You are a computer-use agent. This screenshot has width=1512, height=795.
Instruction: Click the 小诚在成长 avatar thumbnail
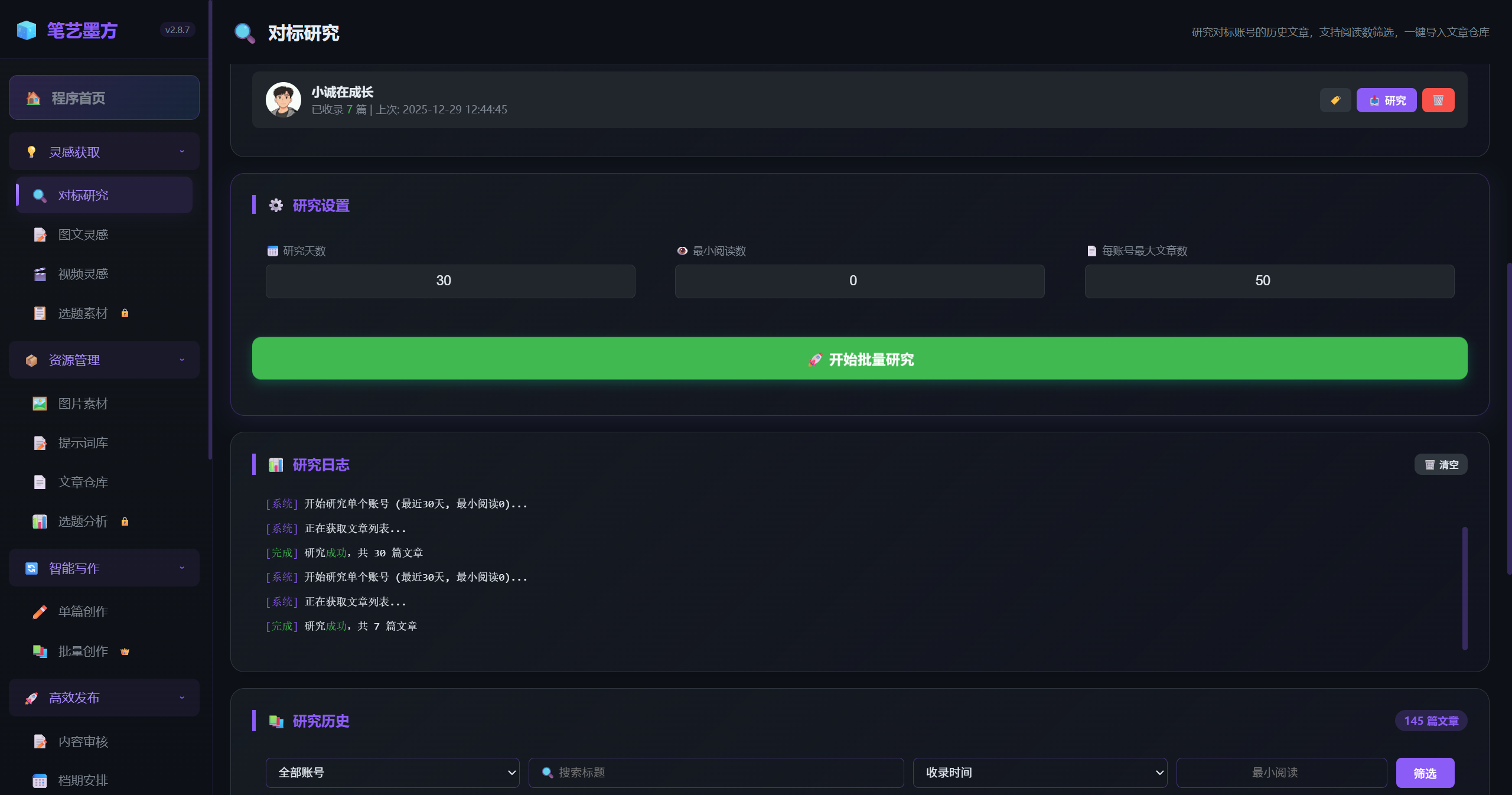(x=283, y=100)
